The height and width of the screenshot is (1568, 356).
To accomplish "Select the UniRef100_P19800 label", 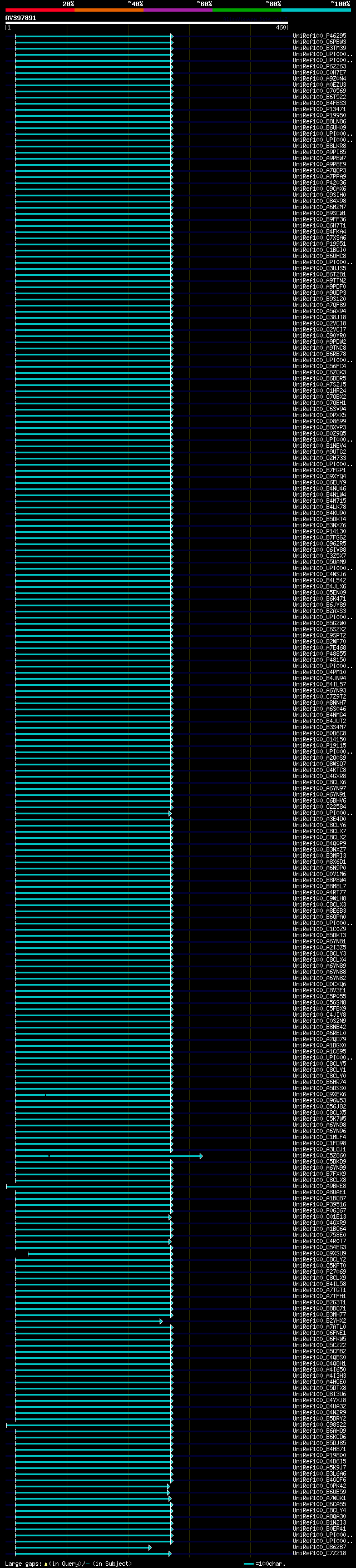I will point(319,1455).
